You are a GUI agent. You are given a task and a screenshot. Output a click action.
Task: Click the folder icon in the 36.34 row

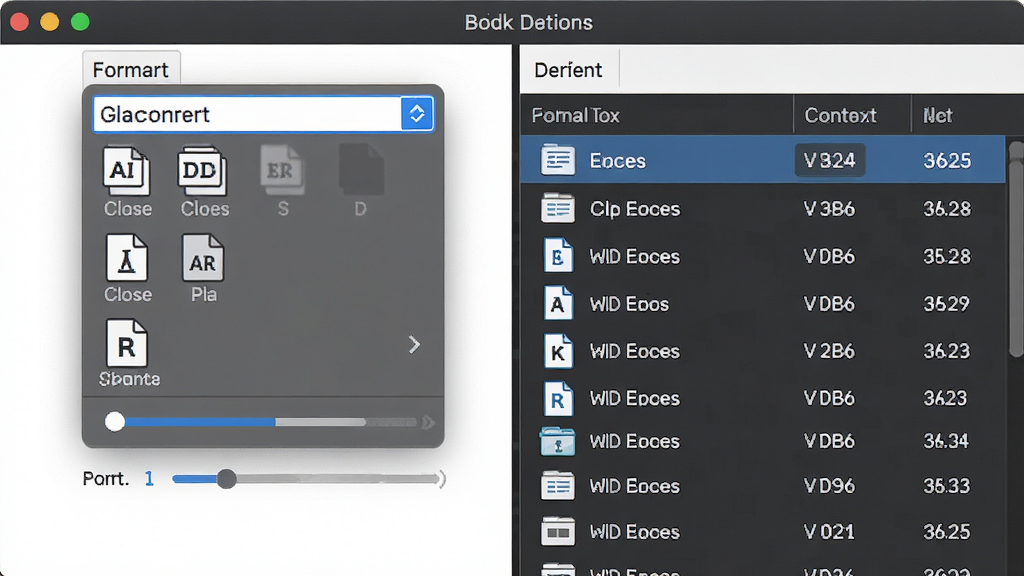tap(558, 441)
